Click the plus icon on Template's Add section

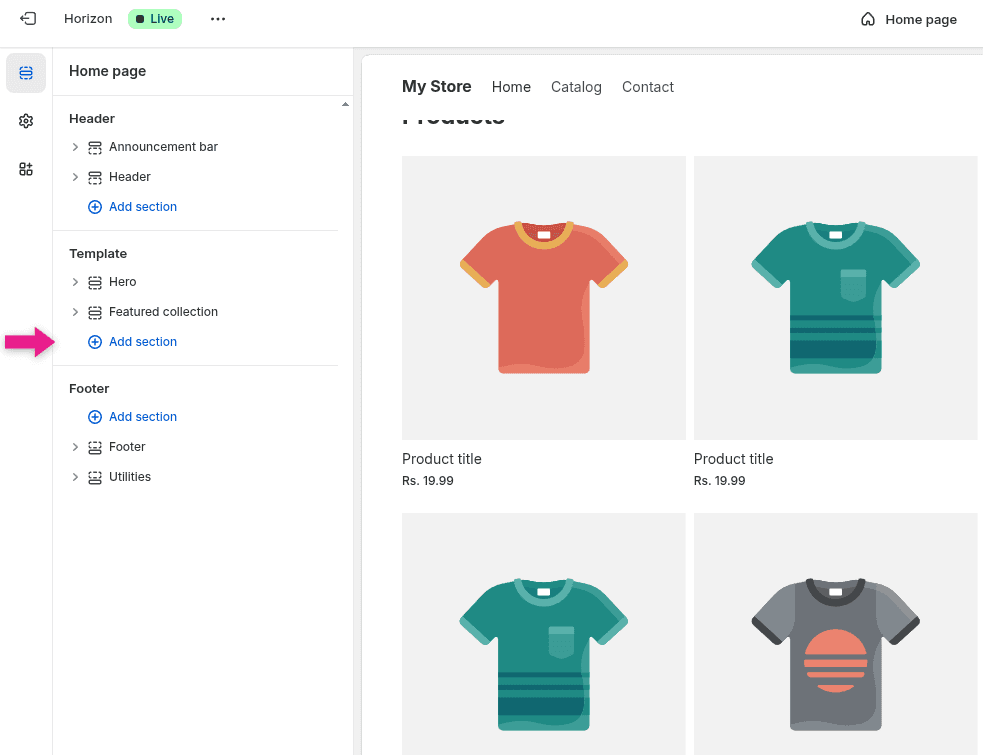coord(94,341)
